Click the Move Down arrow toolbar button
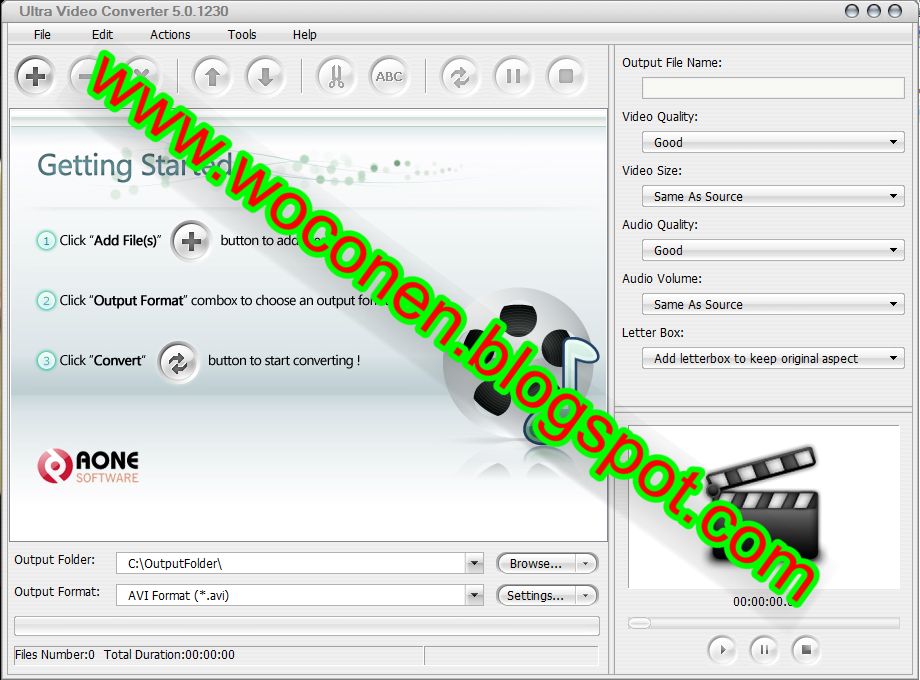Screen dimensions: 920x680 click(265, 76)
